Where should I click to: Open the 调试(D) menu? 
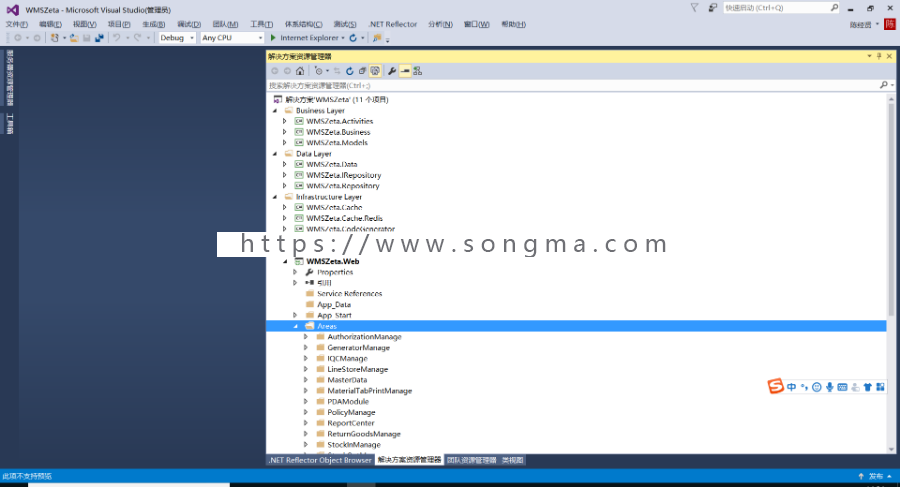click(189, 24)
